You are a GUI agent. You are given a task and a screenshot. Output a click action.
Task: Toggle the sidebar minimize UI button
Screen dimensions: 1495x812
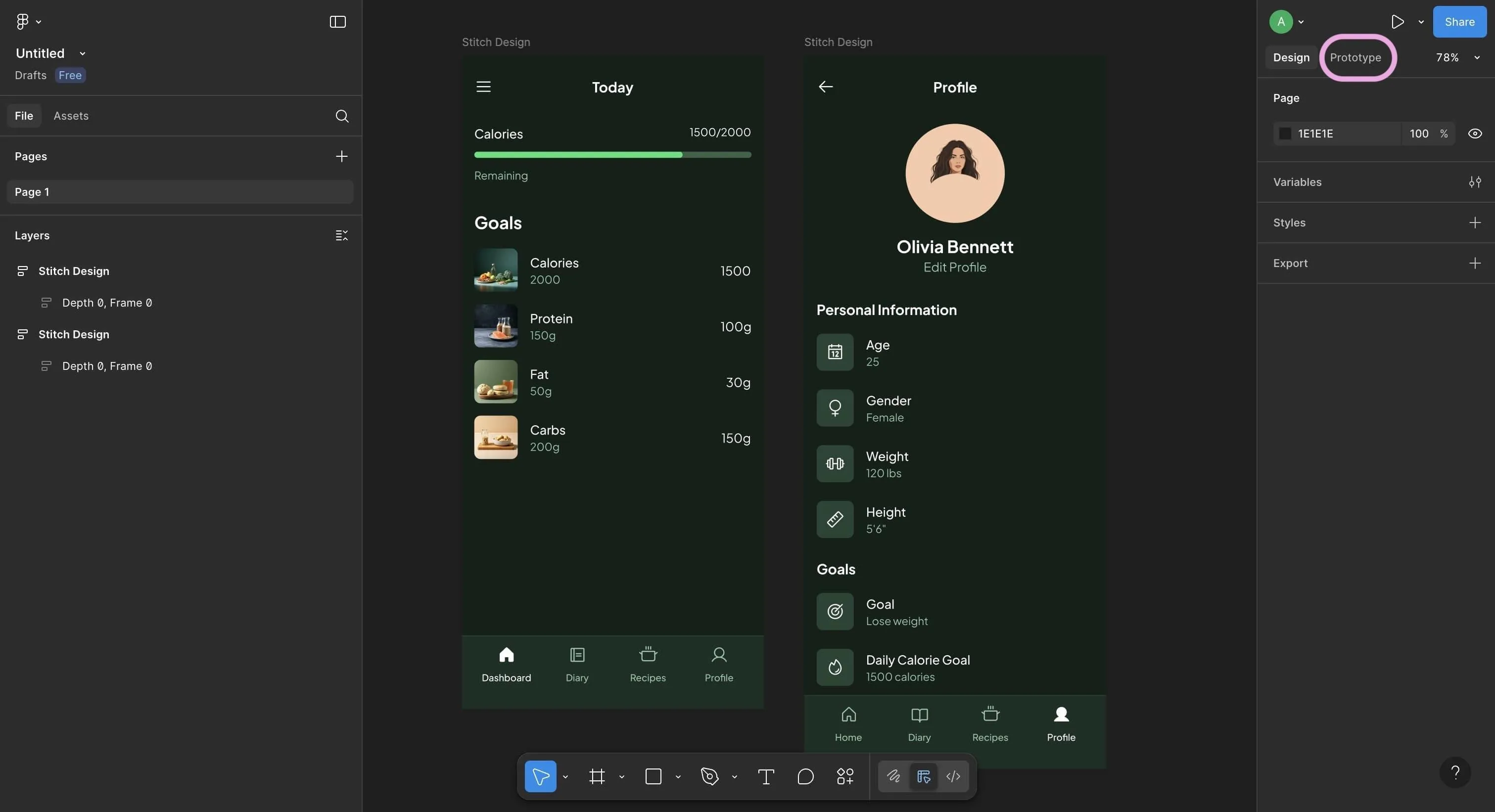pos(337,22)
